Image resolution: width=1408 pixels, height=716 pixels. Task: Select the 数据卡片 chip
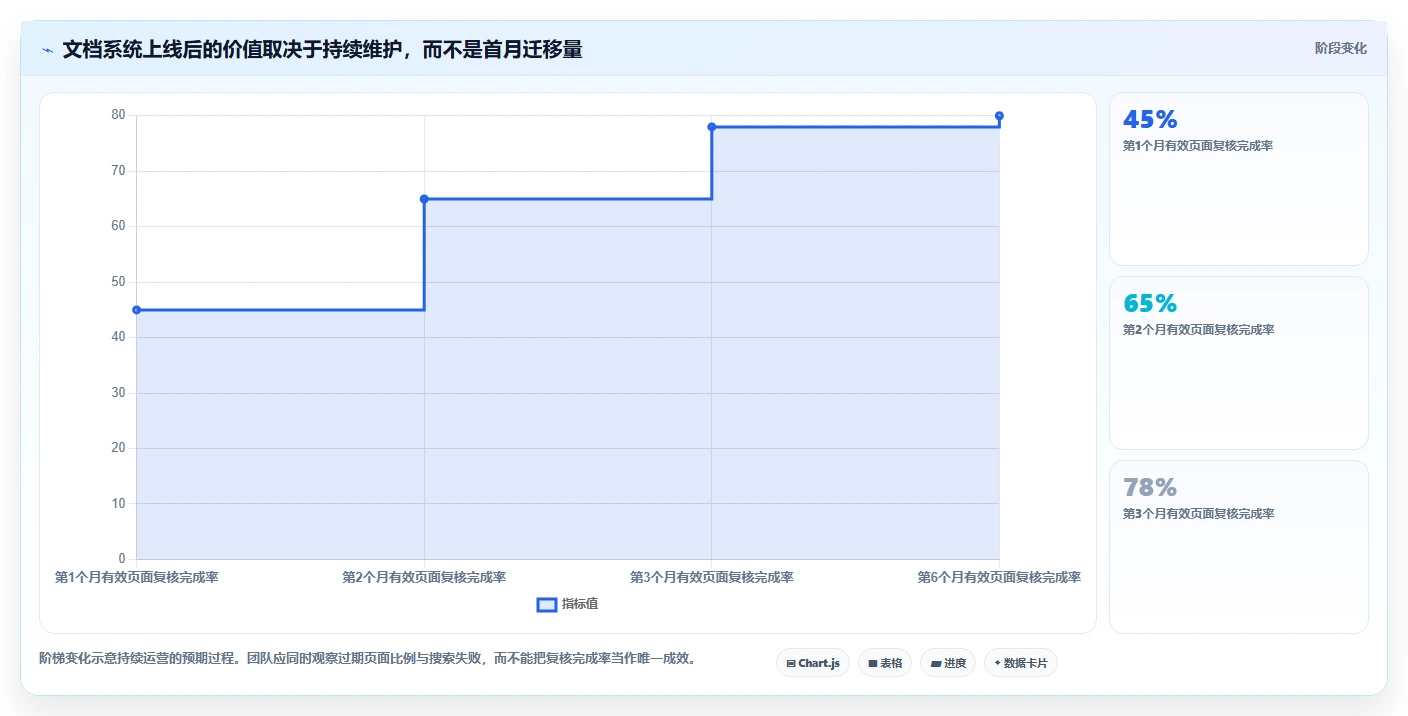pos(1020,663)
